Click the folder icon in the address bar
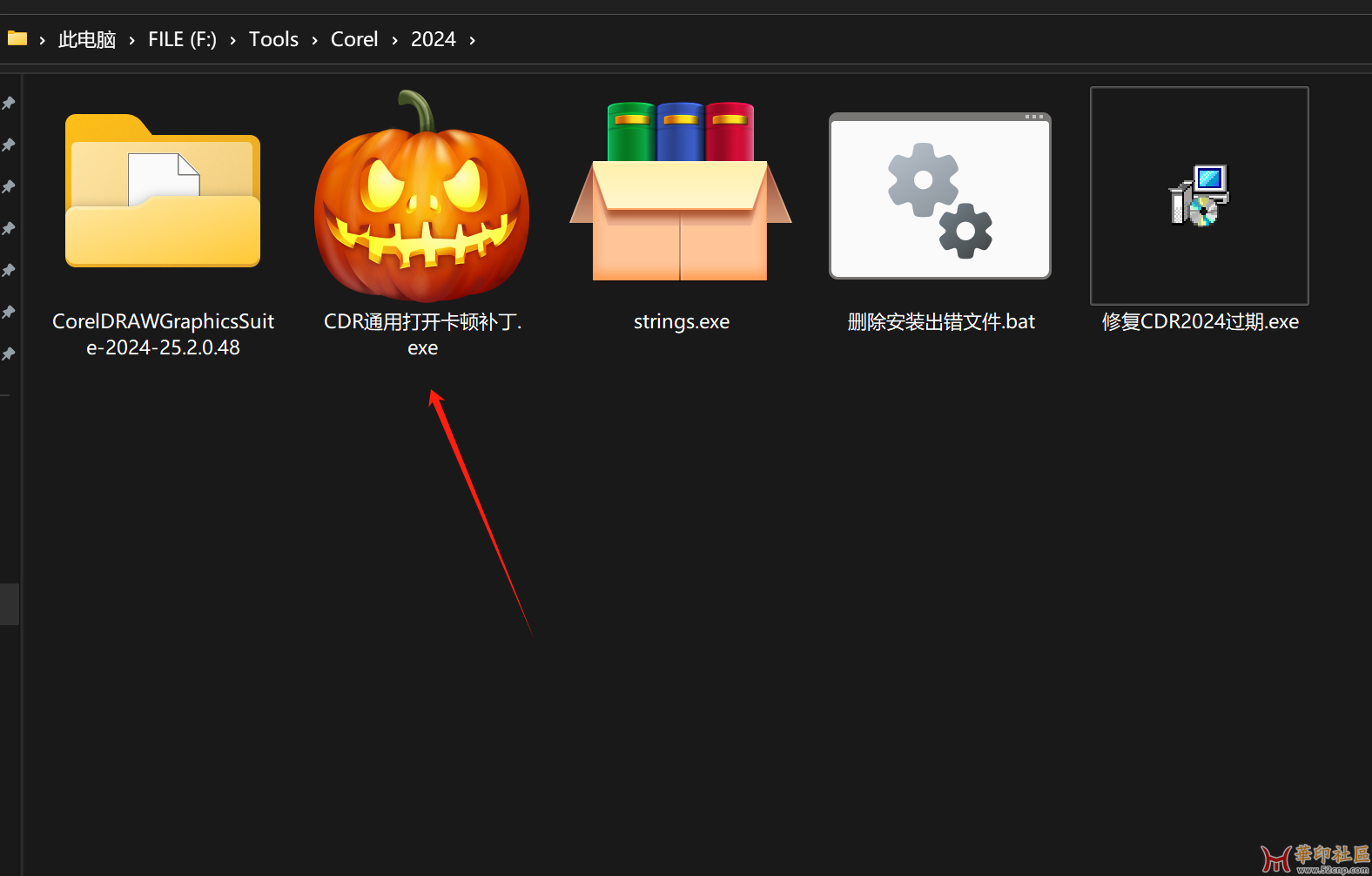The image size is (1372, 876). click(x=17, y=38)
